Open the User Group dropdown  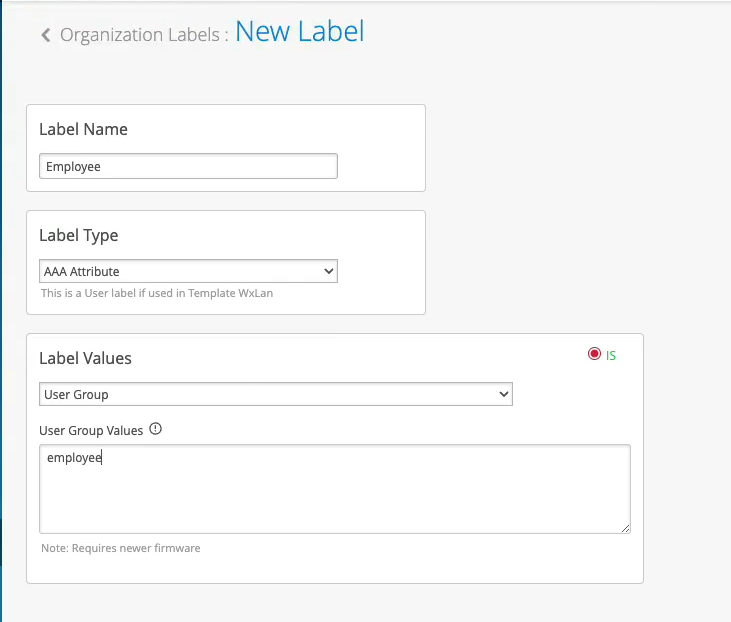point(275,394)
